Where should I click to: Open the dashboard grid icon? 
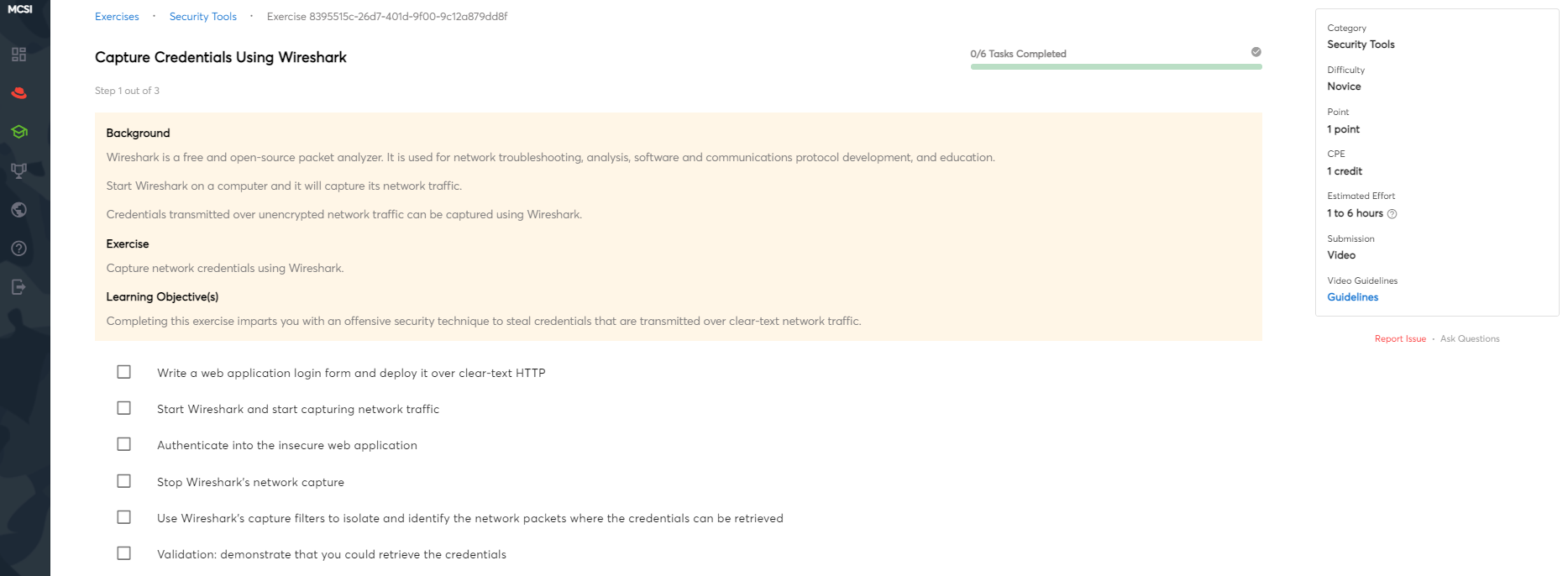click(18, 55)
